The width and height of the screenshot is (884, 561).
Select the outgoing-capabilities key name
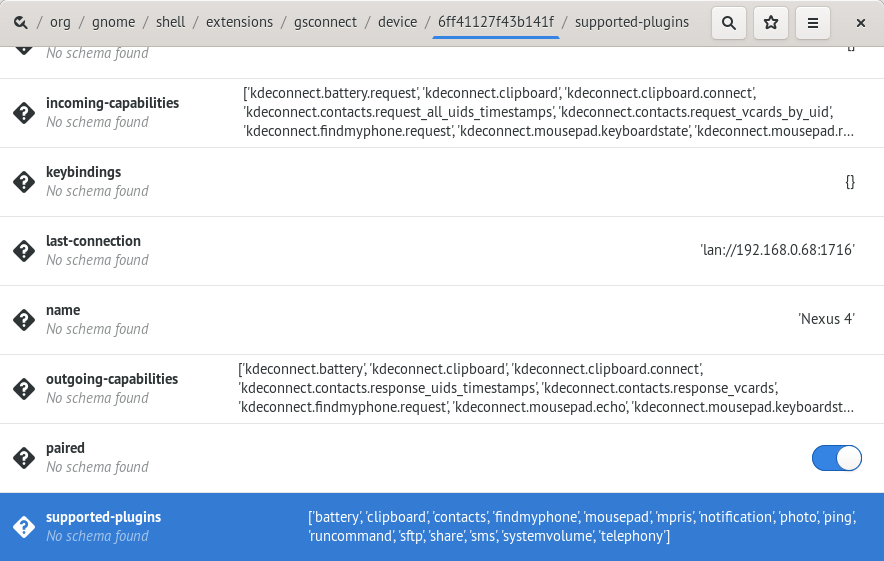pyautogui.click(x=112, y=379)
